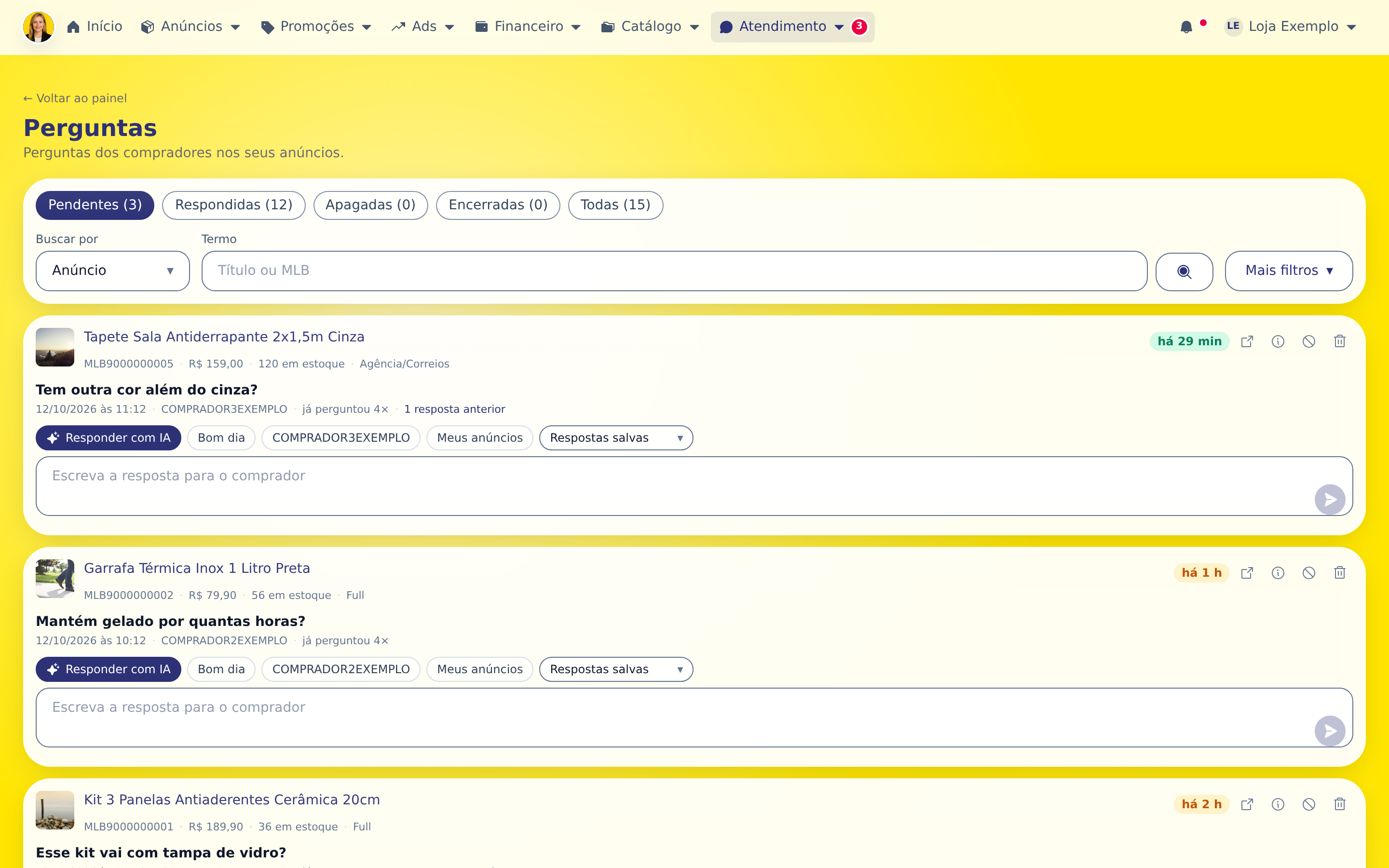Expand Mais filtros
This screenshot has width=1389, height=868.
tap(1289, 271)
